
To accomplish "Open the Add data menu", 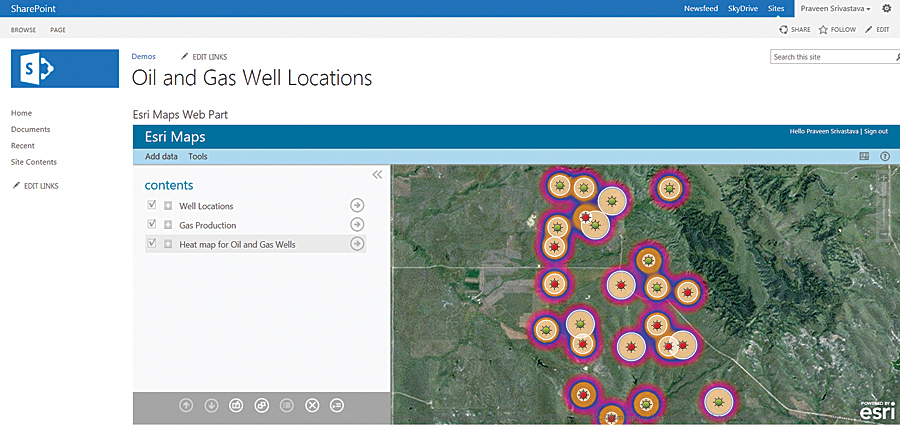I will [161, 156].
